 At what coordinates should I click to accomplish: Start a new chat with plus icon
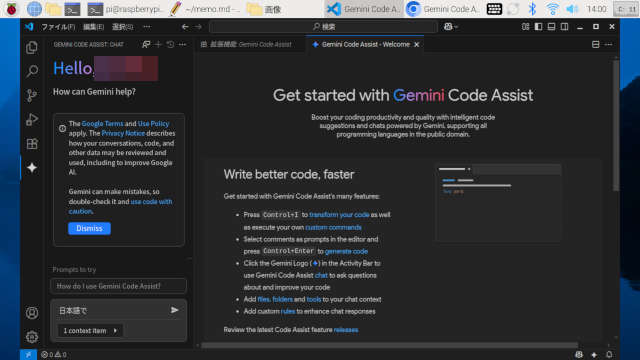click(158, 44)
